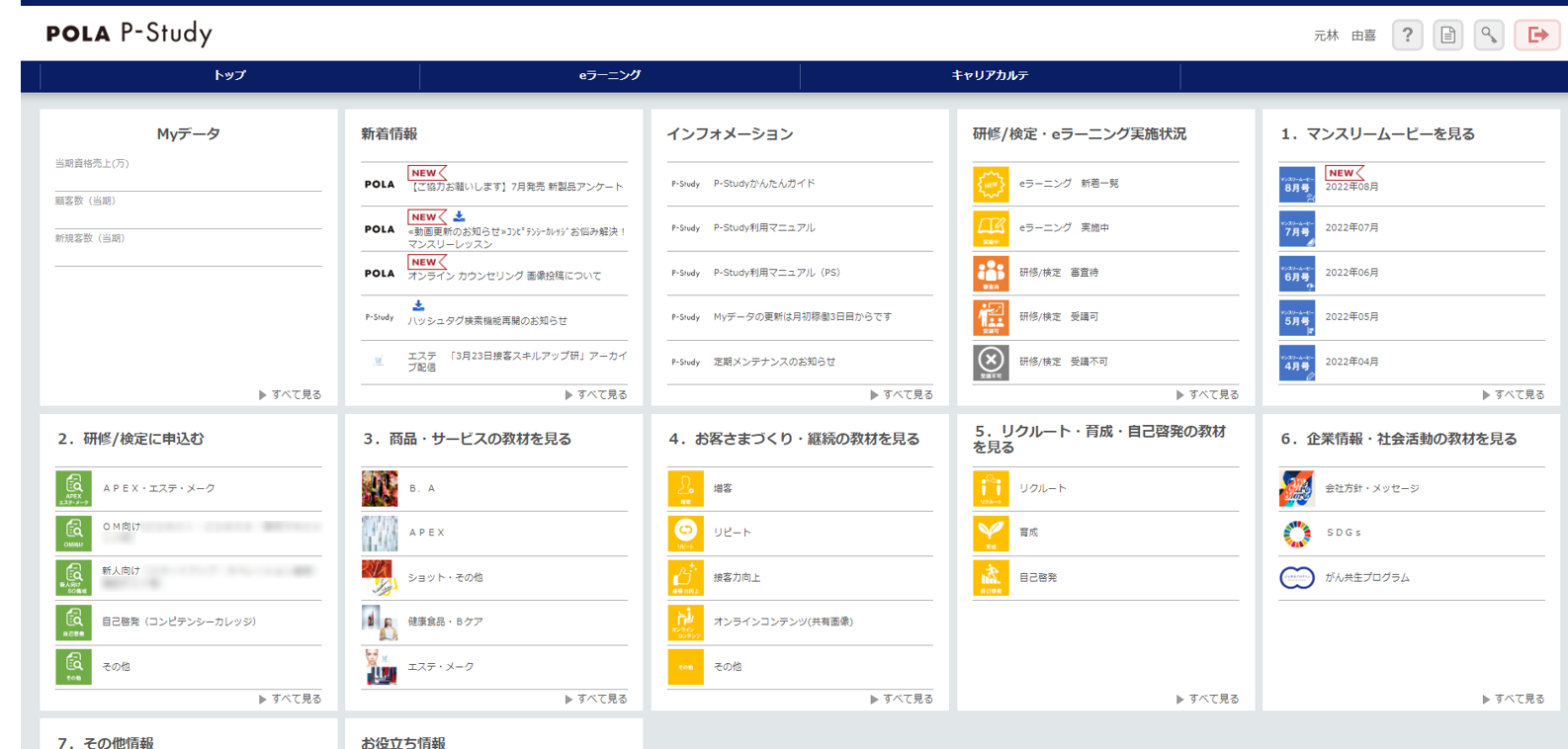Click すべて見る in 新着情報 panel
Viewport: 1568px width, 749px height.
595,394
